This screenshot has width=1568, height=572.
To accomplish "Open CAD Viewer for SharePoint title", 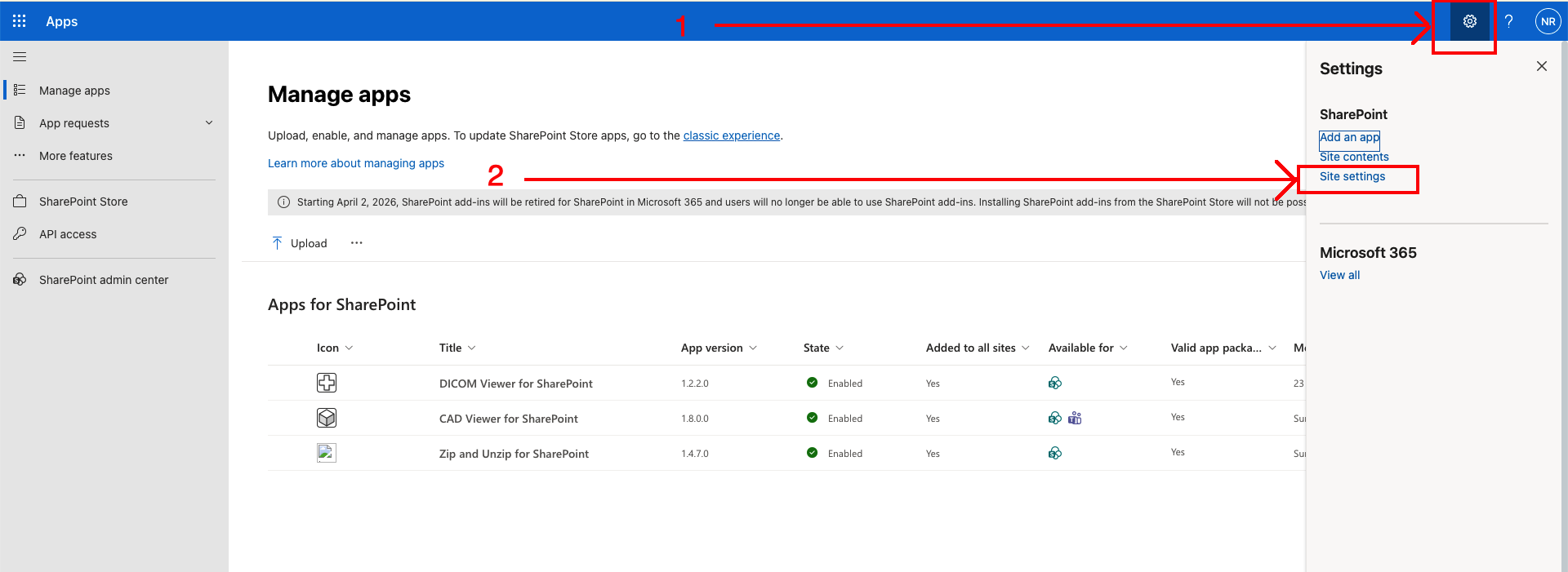I will 508,419.
